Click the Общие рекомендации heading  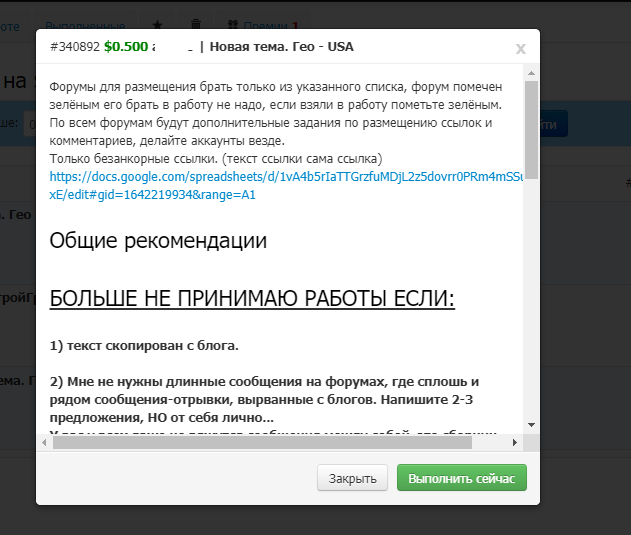pyautogui.click(x=158, y=241)
